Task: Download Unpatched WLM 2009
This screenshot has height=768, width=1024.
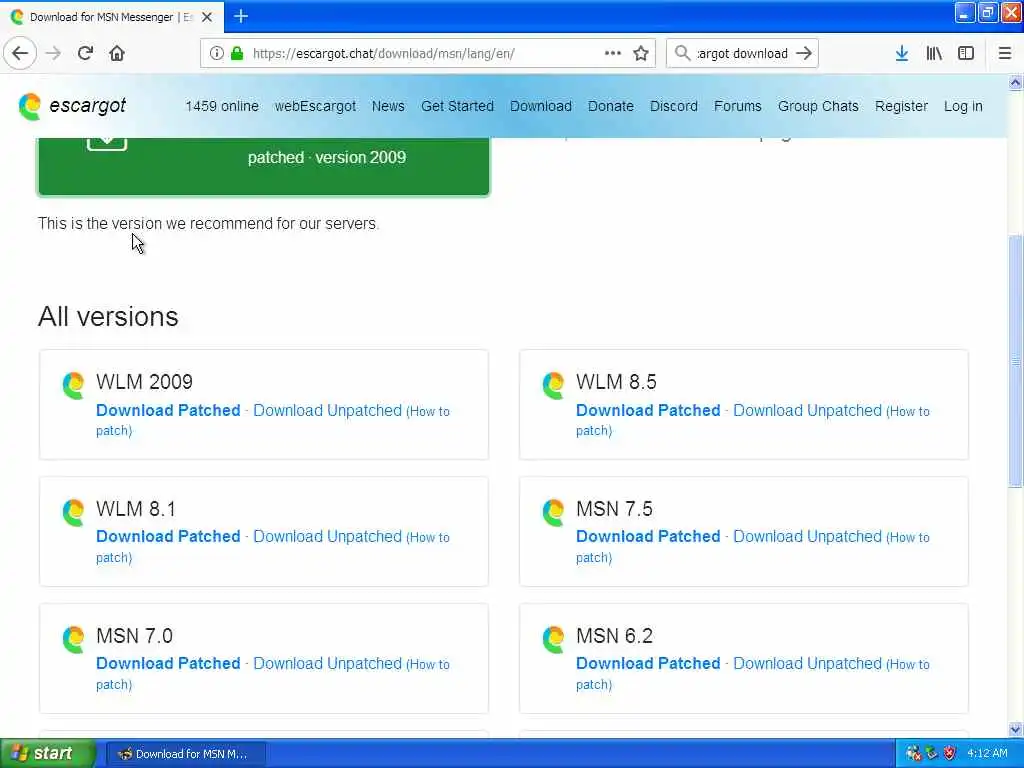Action: pyautogui.click(x=327, y=411)
